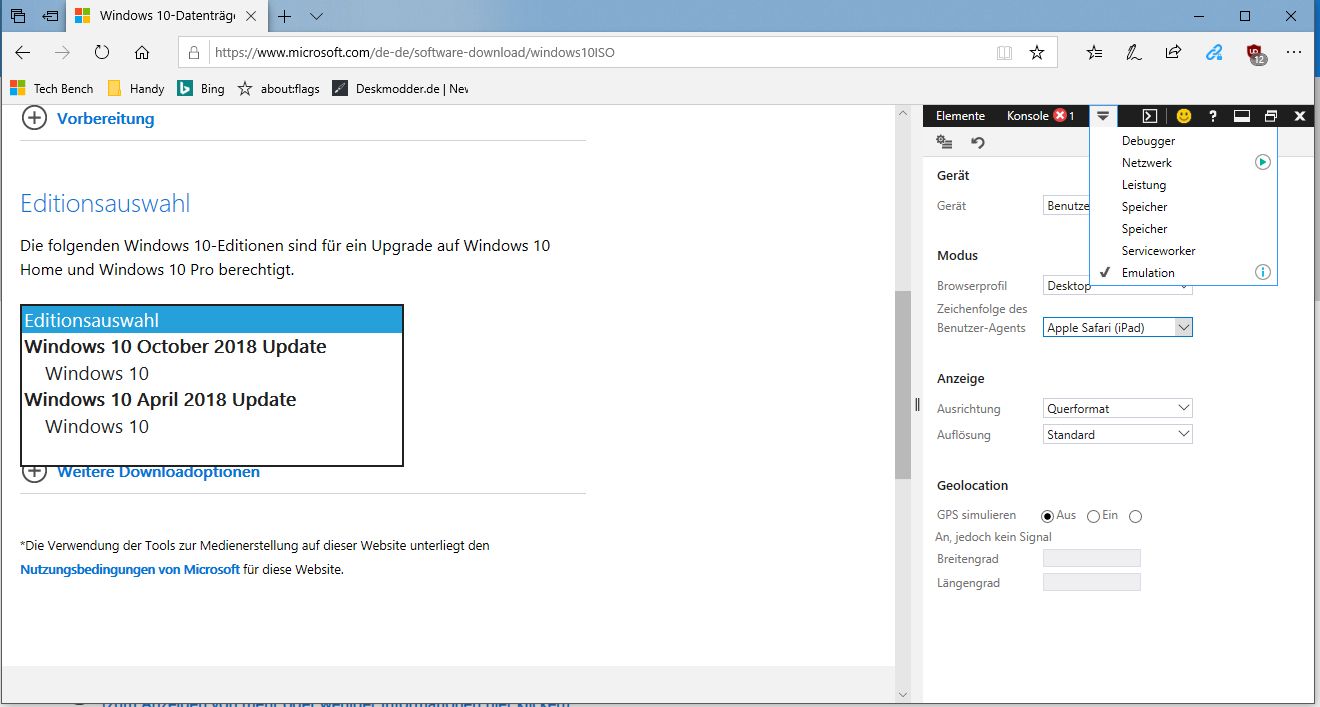1320x707 pixels.
Task: Open user agent dropdown Apple Safari (iPad)
Action: pos(1118,327)
